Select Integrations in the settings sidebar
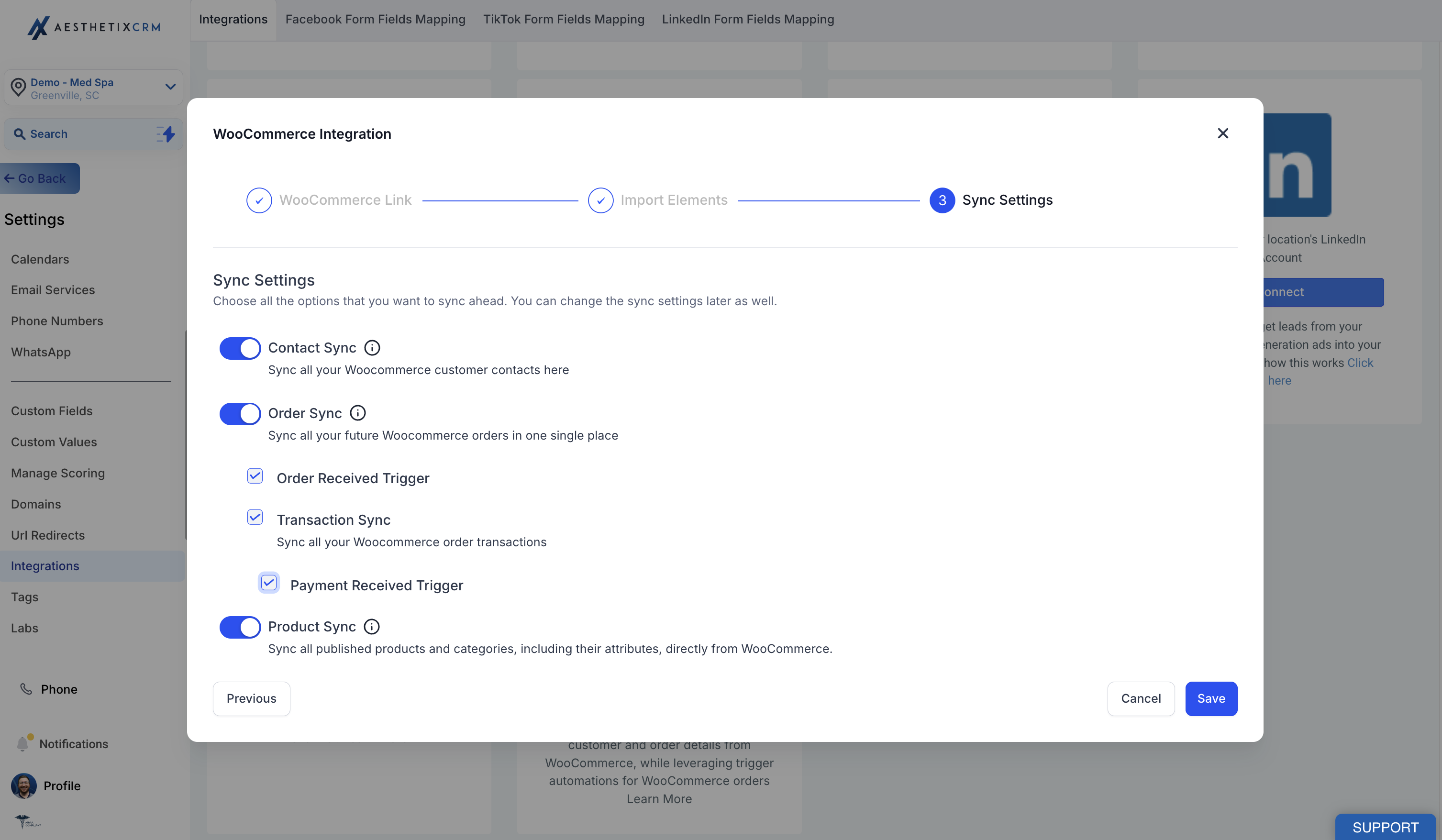This screenshot has height=840, width=1442. click(x=93, y=566)
